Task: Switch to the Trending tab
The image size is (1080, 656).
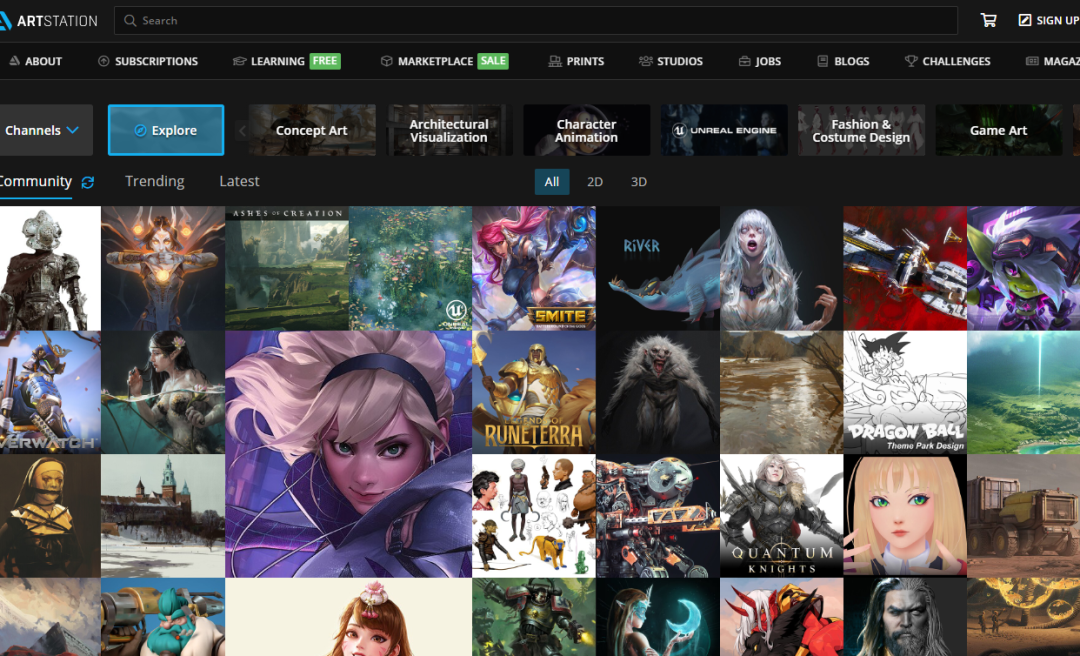Action: [154, 181]
